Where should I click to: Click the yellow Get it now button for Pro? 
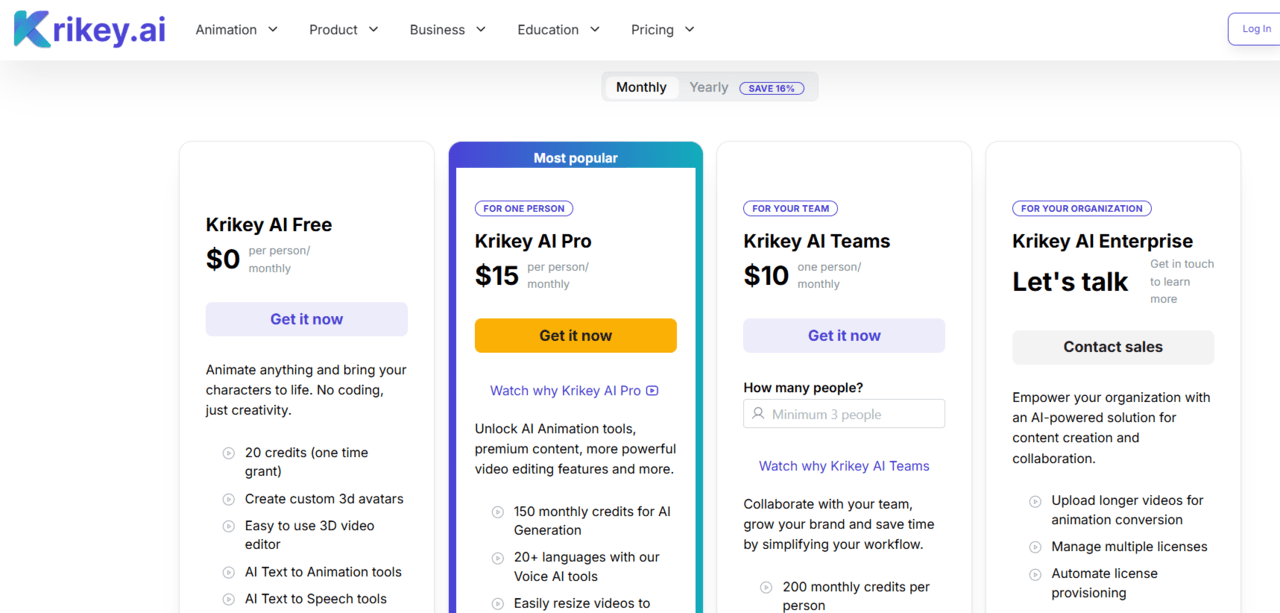[x=576, y=336]
